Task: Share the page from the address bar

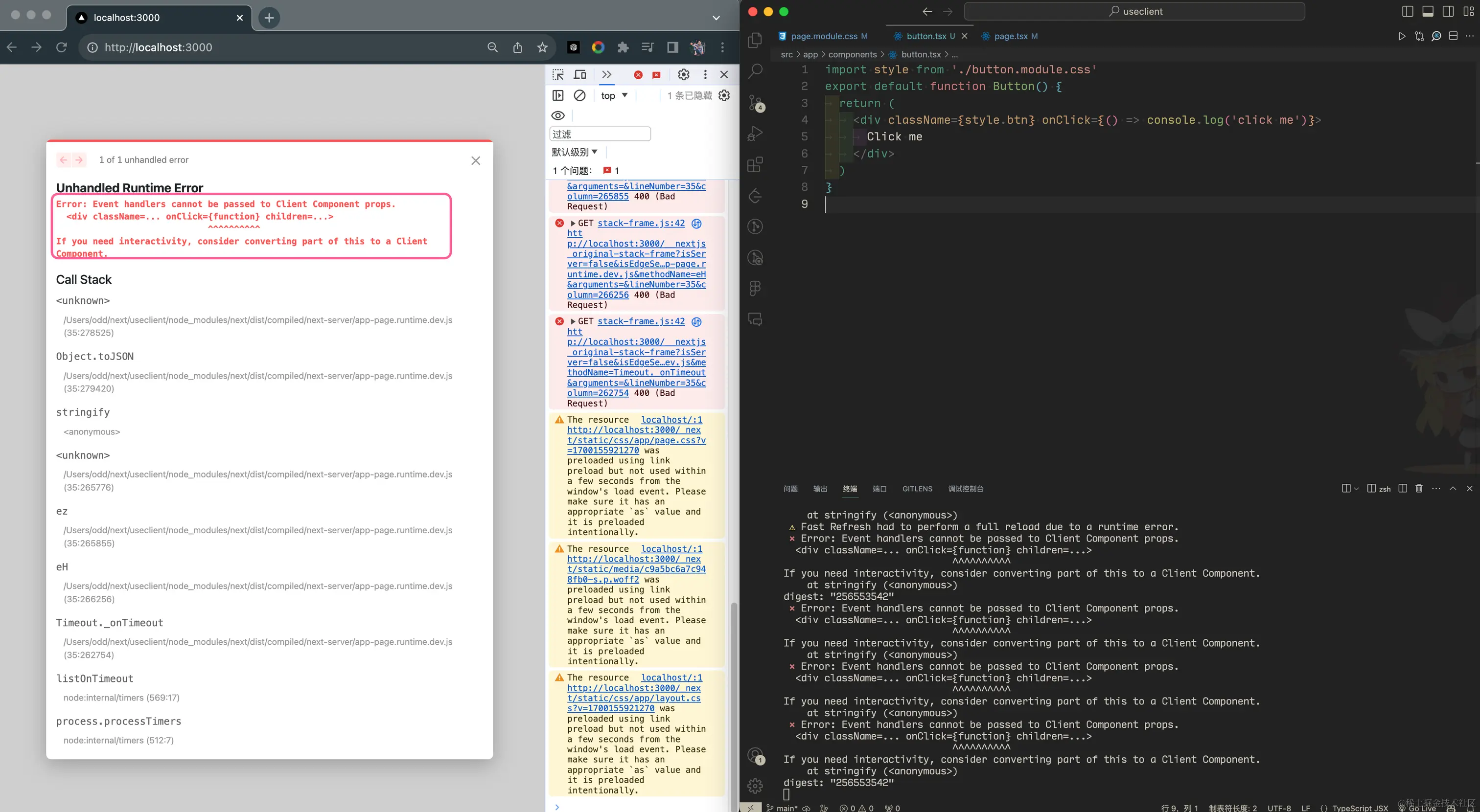Action: pyautogui.click(x=518, y=47)
